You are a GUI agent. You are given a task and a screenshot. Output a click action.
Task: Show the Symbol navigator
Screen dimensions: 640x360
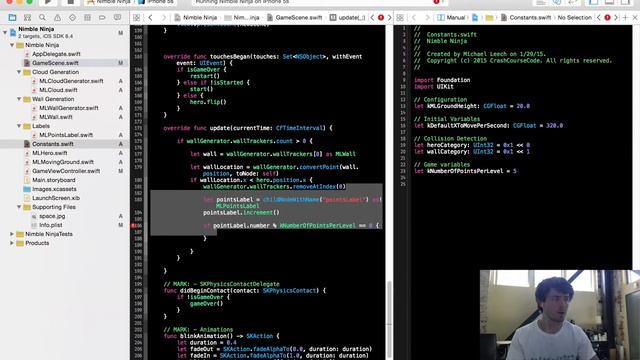(x=27, y=18)
